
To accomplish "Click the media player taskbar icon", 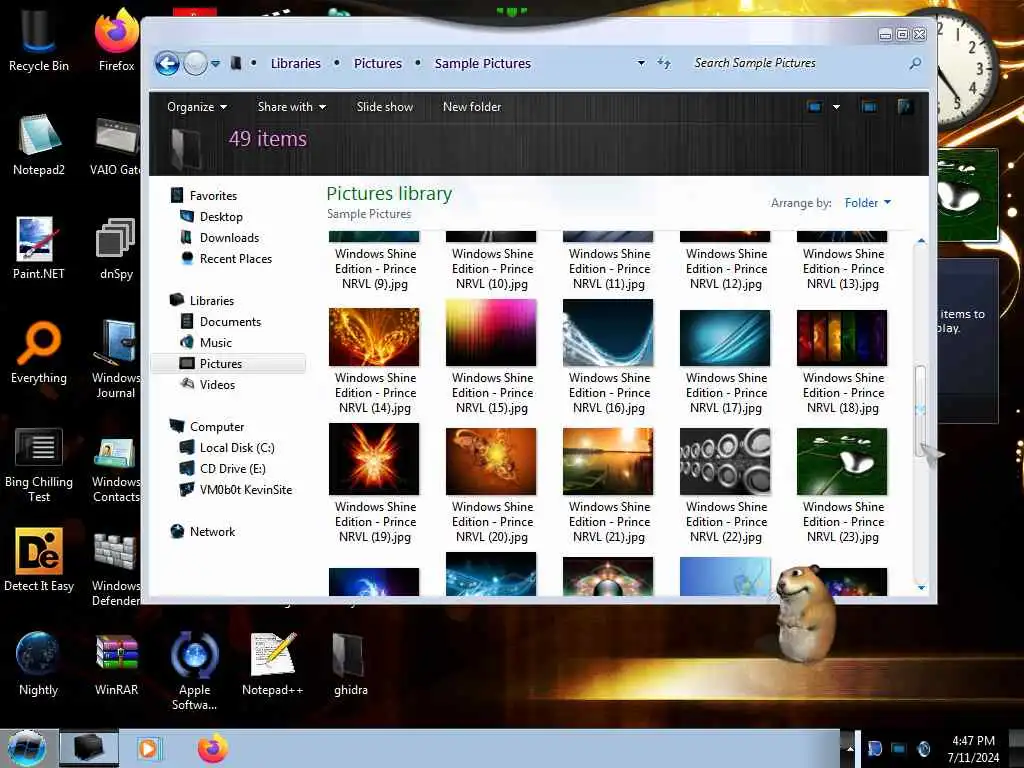I will point(148,748).
